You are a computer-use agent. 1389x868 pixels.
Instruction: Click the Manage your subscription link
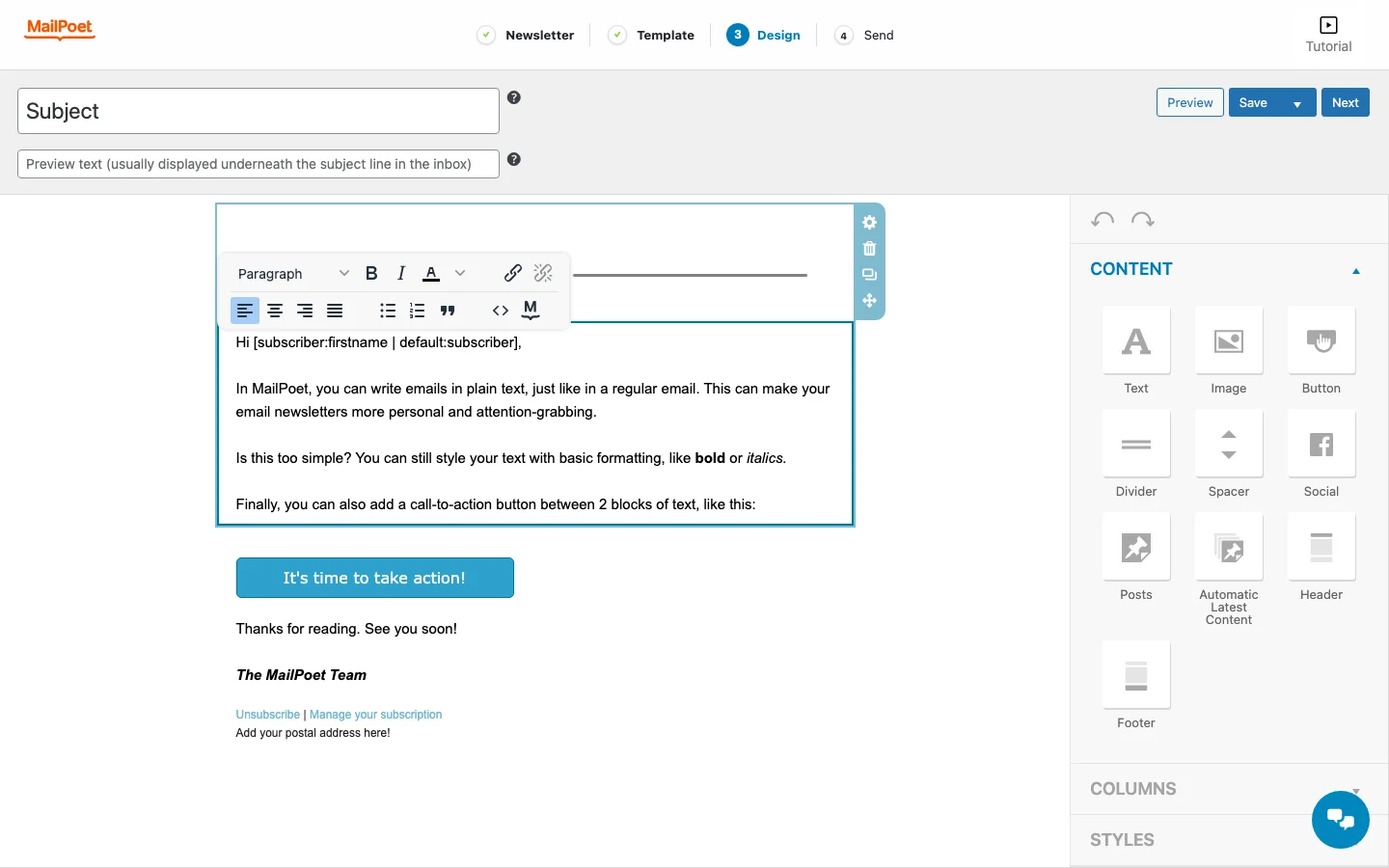click(376, 715)
